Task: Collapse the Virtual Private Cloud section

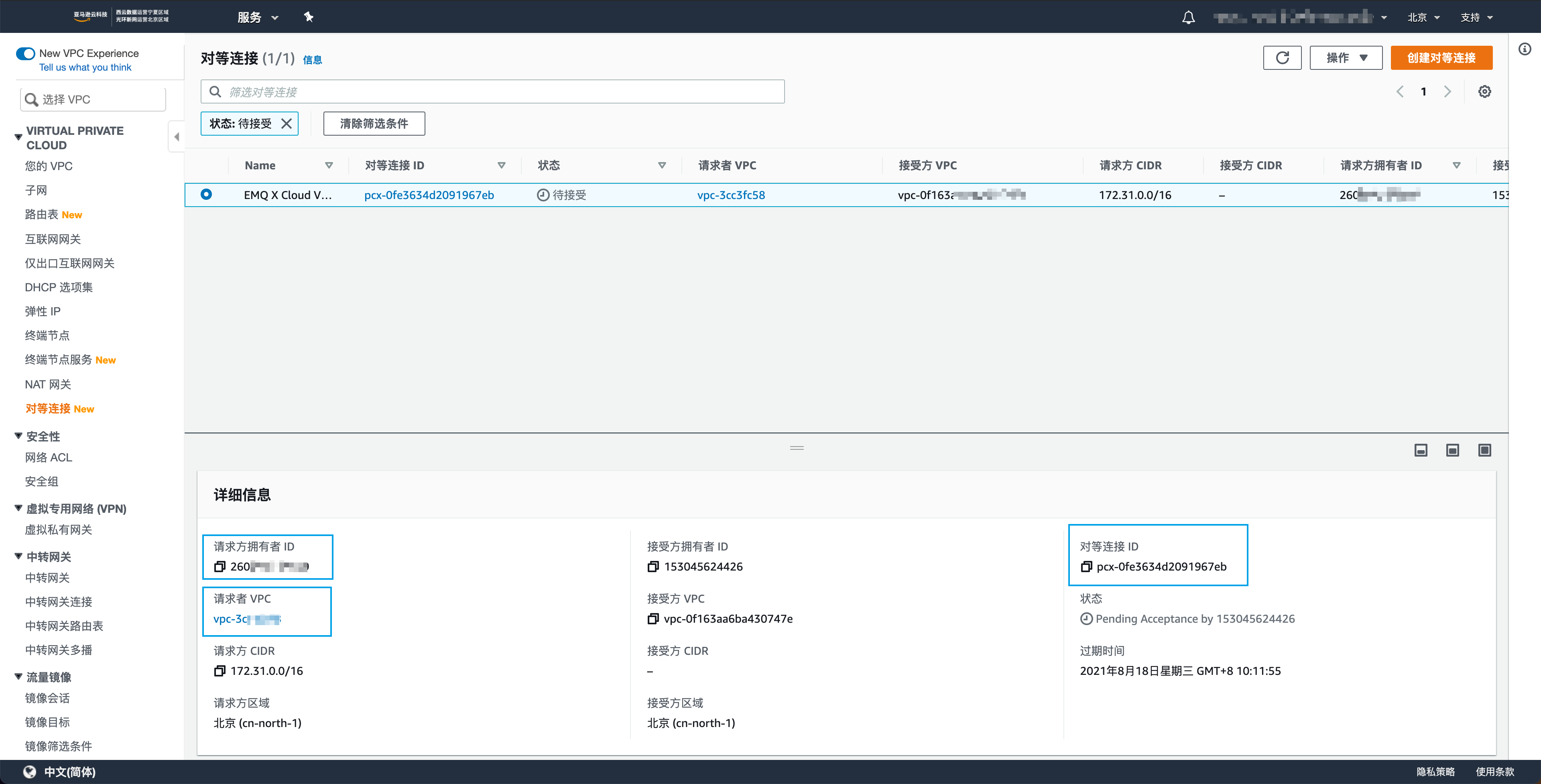Action: click(18, 137)
